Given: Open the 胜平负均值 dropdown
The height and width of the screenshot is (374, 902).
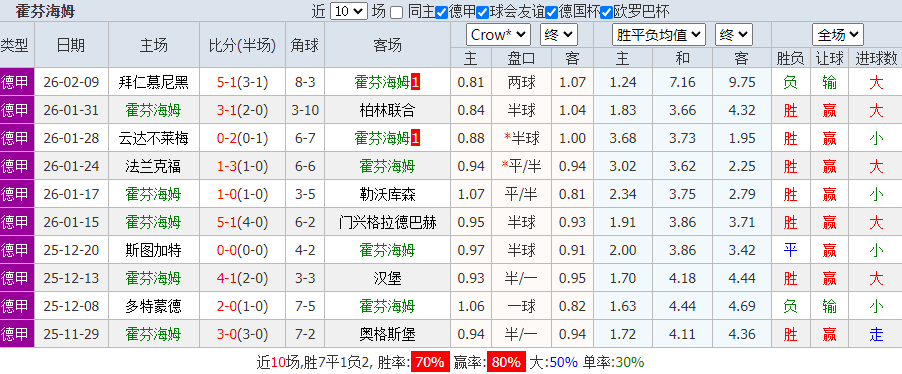Looking at the screenshot, I should coord(659,35).
